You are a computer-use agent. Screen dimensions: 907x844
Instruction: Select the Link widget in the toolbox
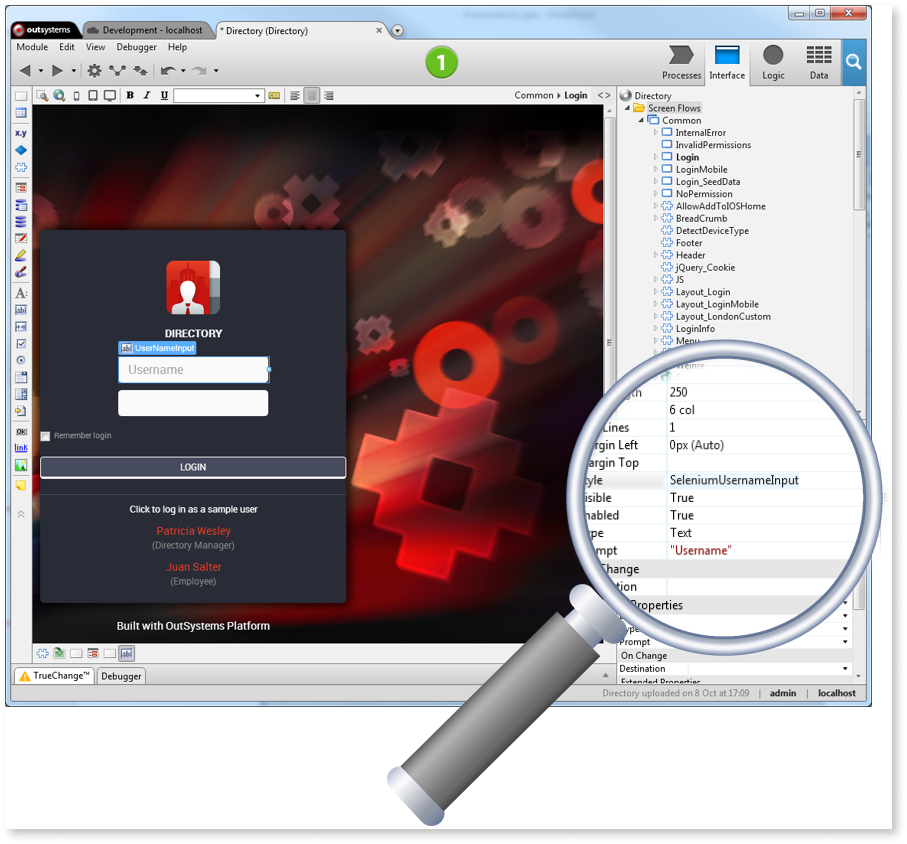[21, 448]
